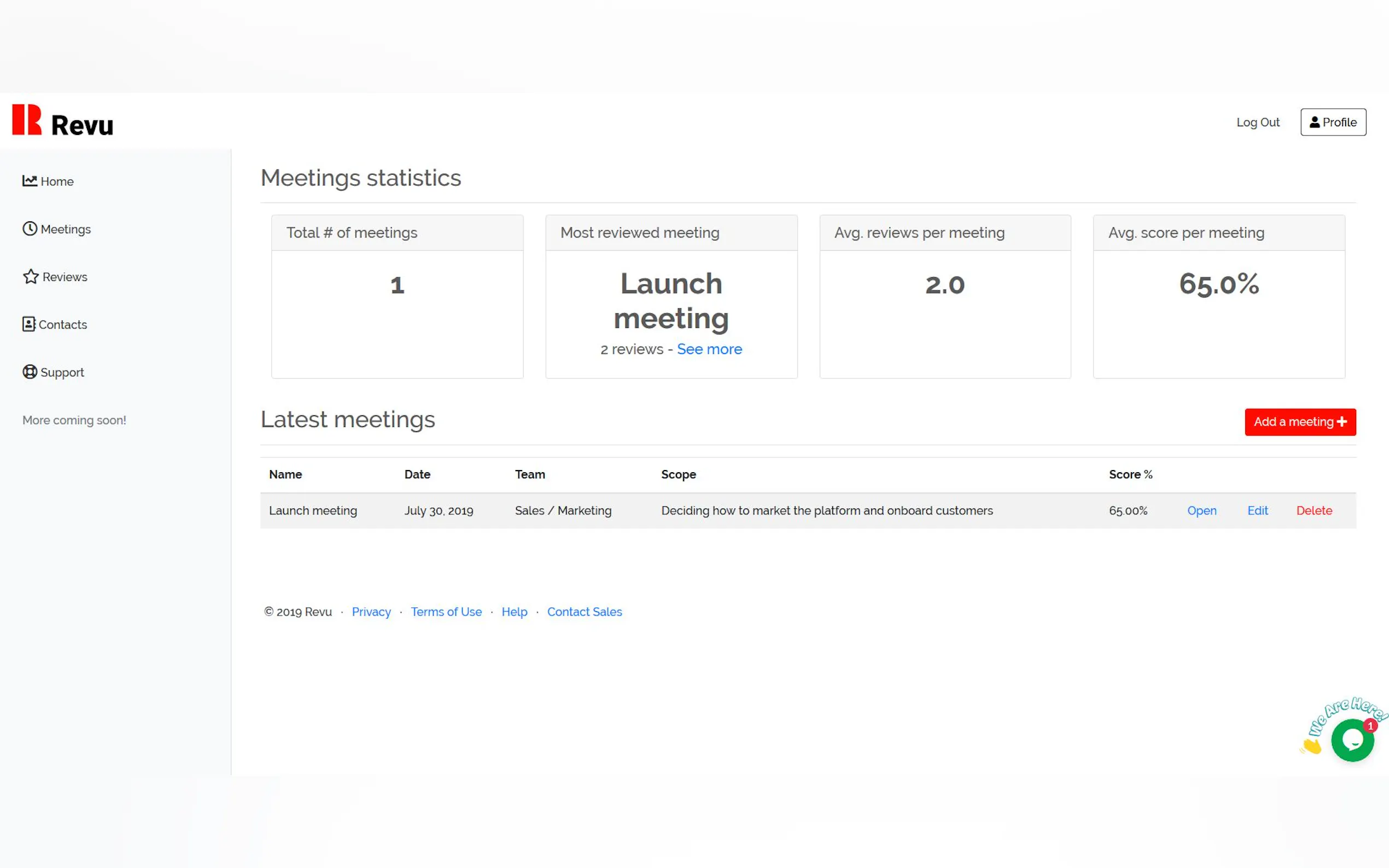Open Contacts in the sidebar
Viewport: 1389px width, 868px height.
point(55,324)
